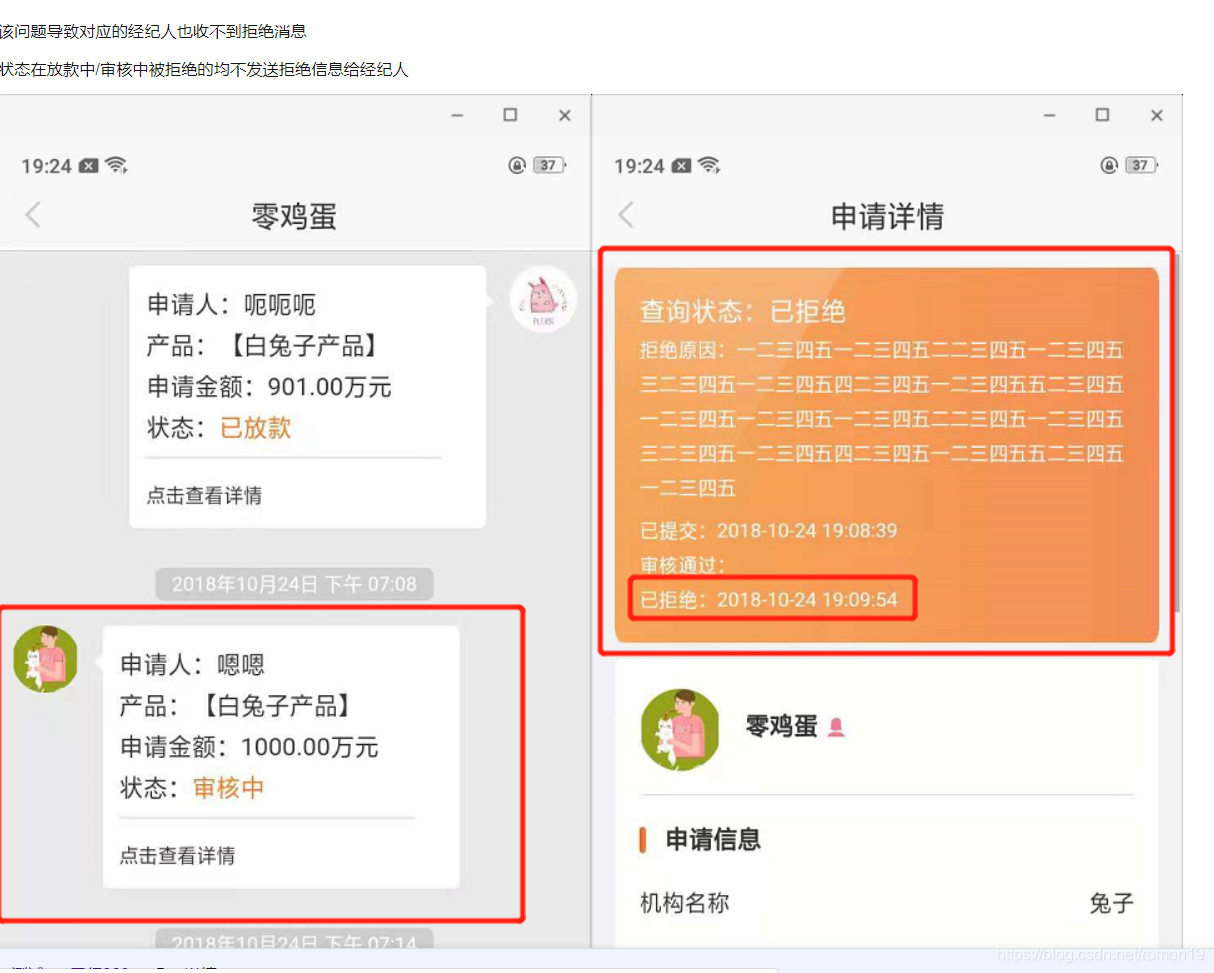Click the 申请人：嗯嗯 line
Viewport: 1214px width, 973px height.
[x=192, y=665]
